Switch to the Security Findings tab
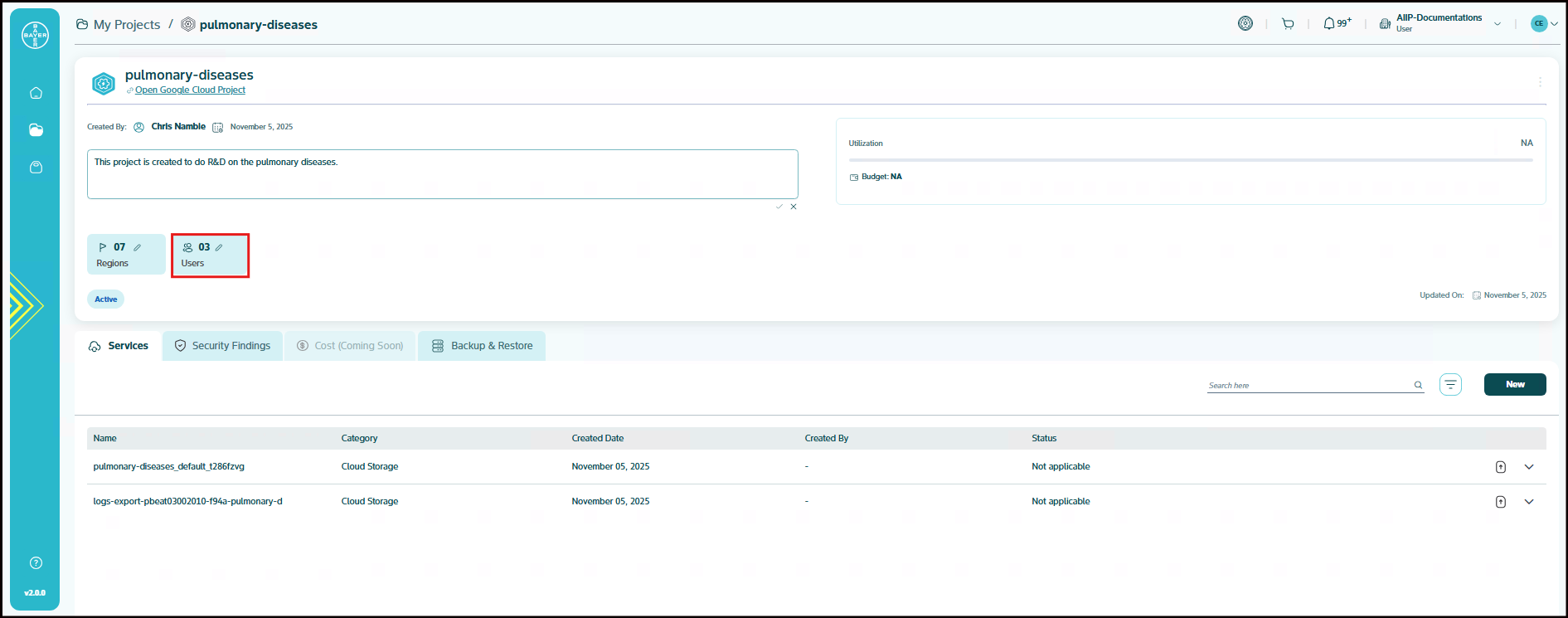The width and height of the screenshot is (1568, 618). [222, 346]
